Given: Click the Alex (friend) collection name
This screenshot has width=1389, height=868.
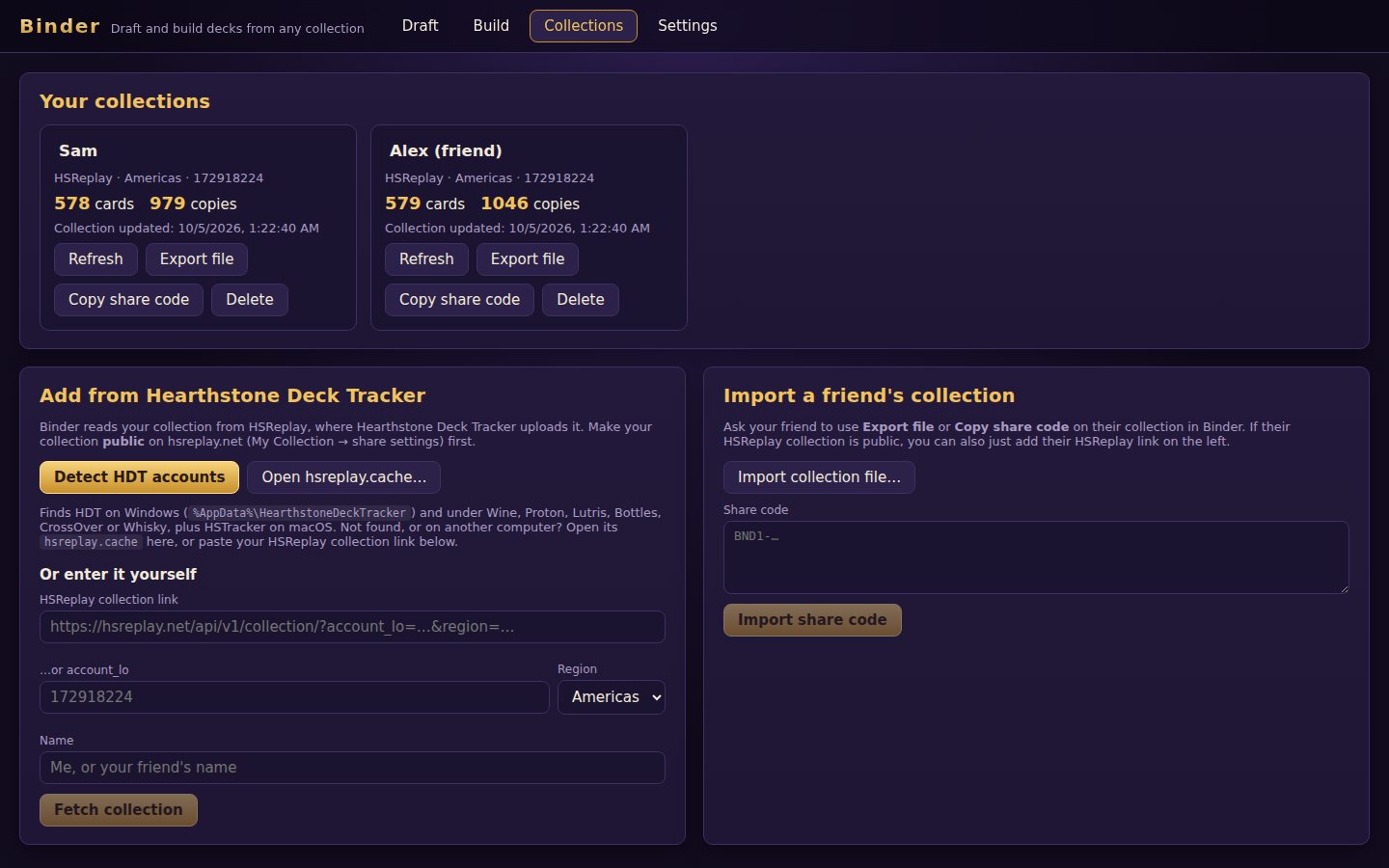Looking at the screenshot, I should pos(446,150).
